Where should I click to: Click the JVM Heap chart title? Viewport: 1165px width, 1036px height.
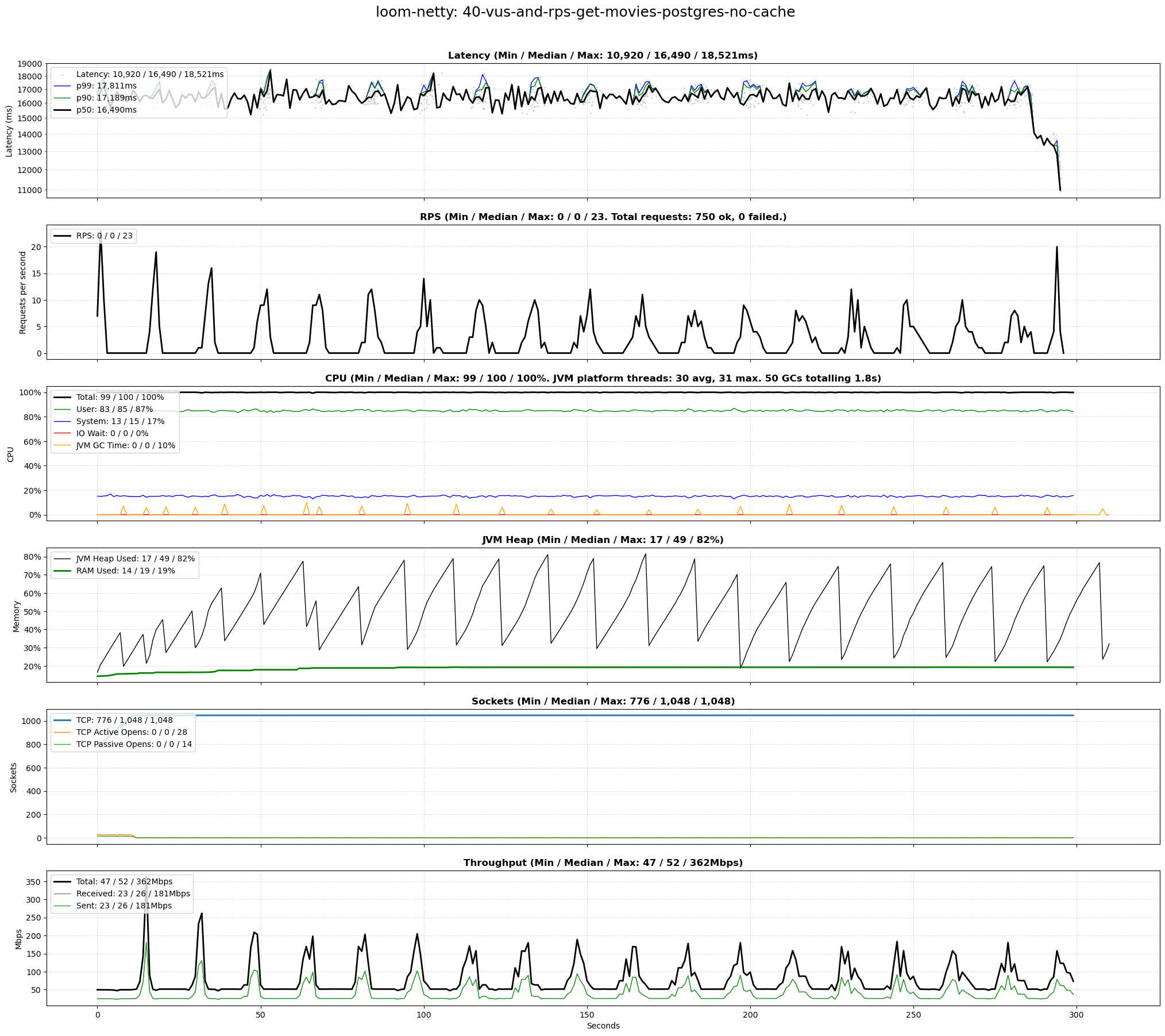click(x=603, y=540)
